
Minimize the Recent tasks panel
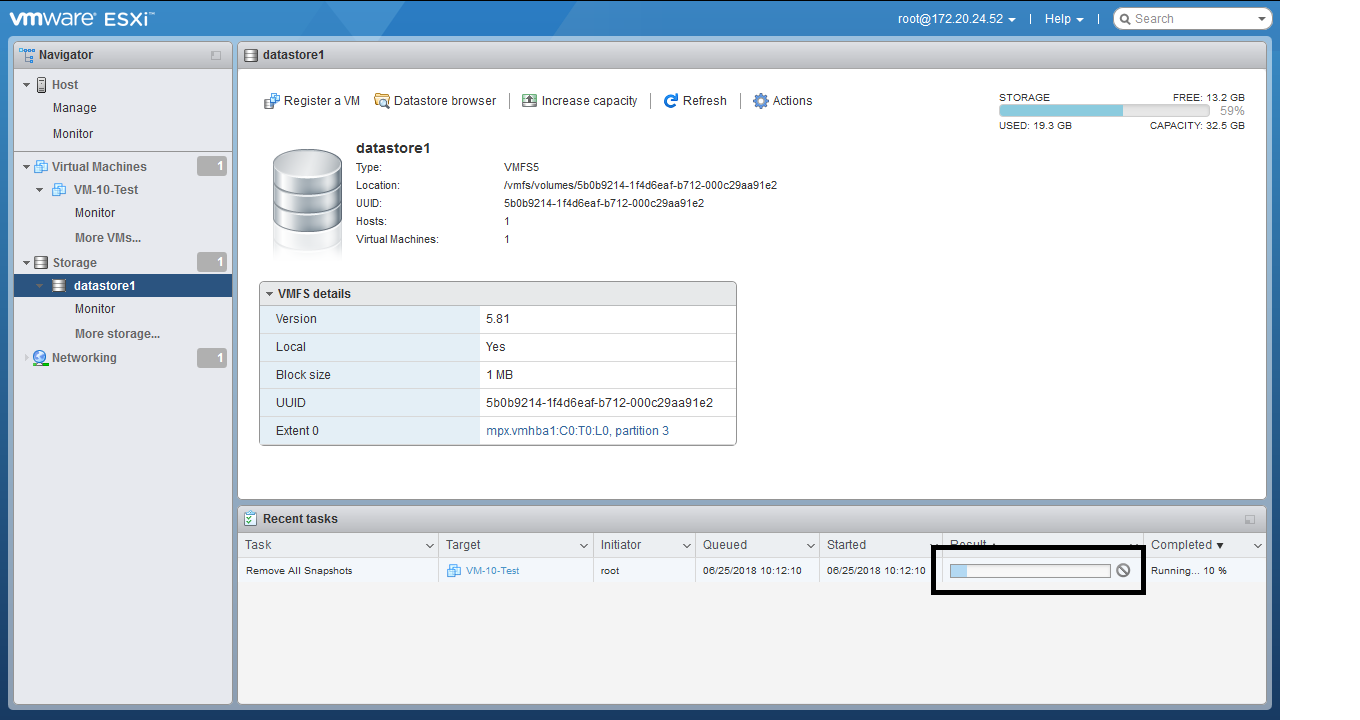[1250, 520]
